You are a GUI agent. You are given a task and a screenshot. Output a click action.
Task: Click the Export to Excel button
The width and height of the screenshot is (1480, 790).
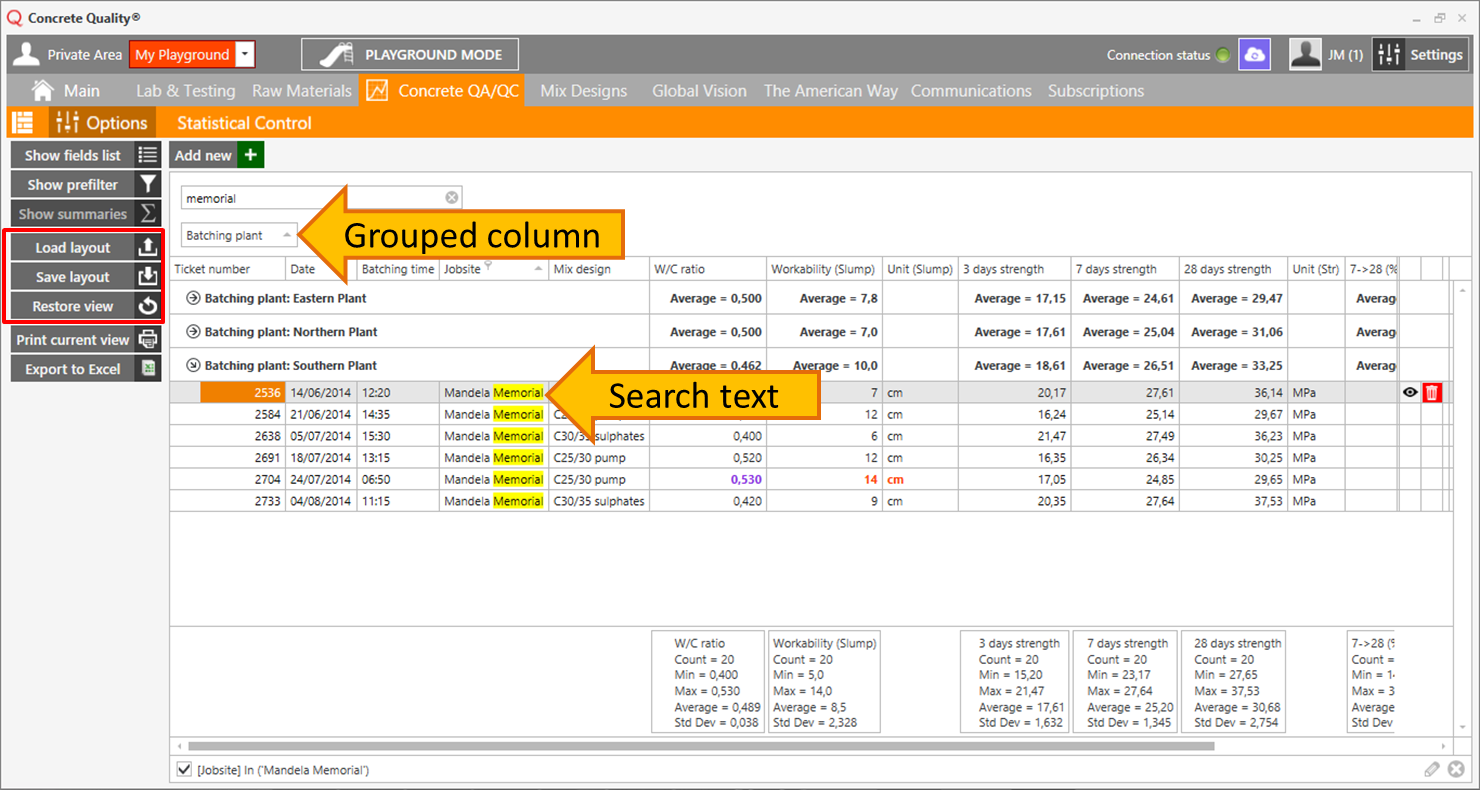pyautogui.click(x=85, y=369)
